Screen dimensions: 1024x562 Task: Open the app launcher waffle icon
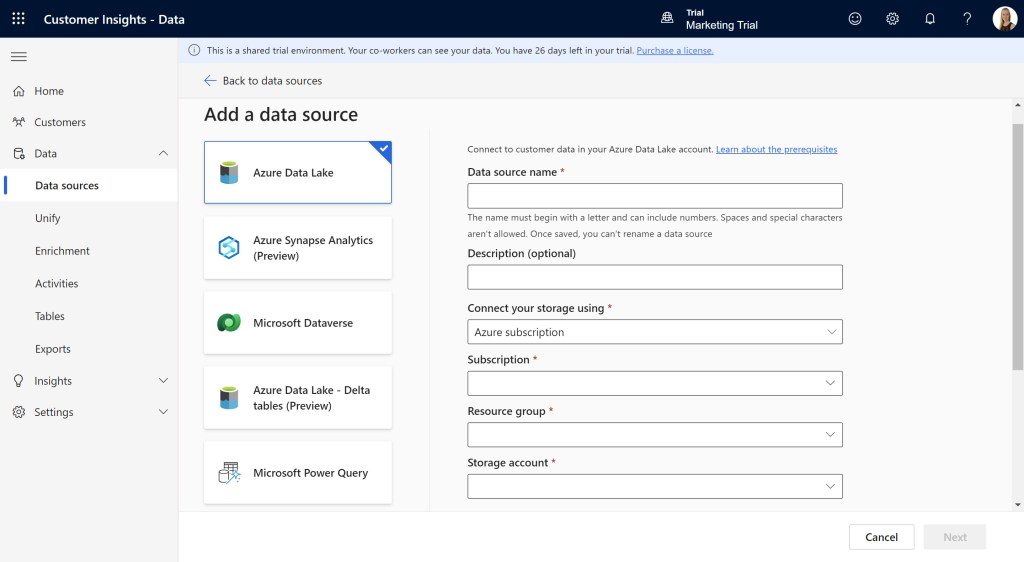[x=18, y=19]
